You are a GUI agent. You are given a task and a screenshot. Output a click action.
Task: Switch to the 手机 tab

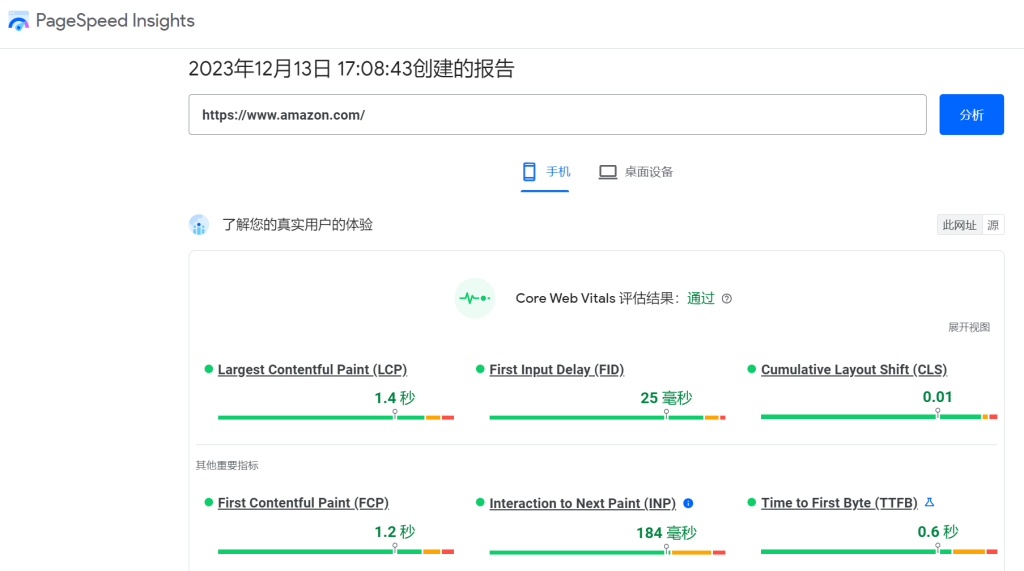point(545,172)
